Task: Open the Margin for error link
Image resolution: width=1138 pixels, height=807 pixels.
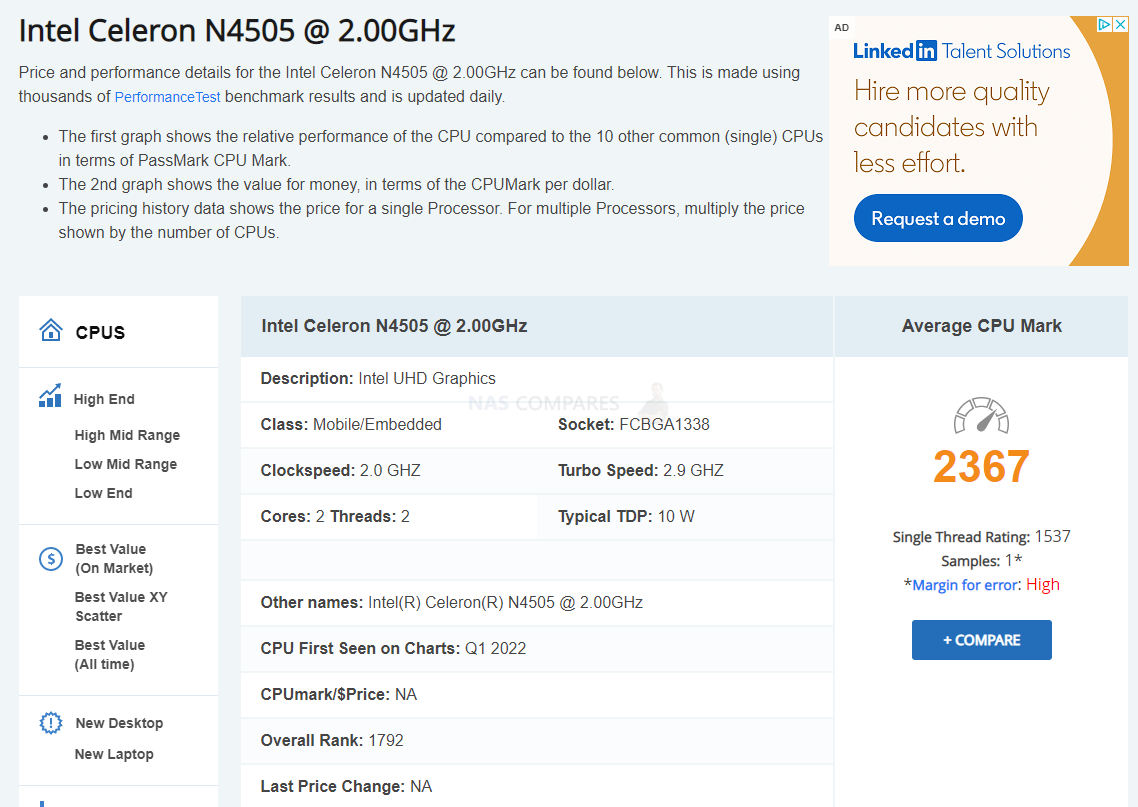Action: (966, 585)
